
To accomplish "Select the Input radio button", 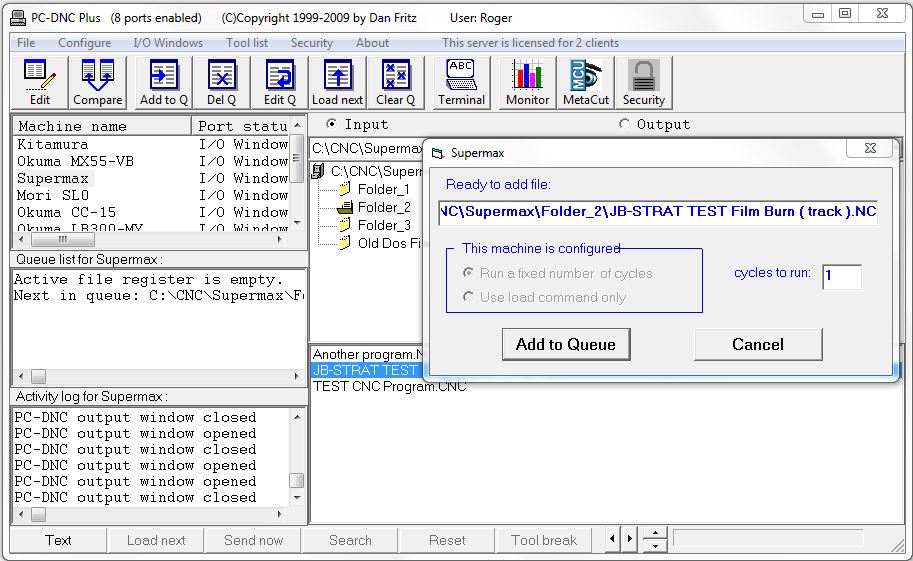I will [331, 124].
